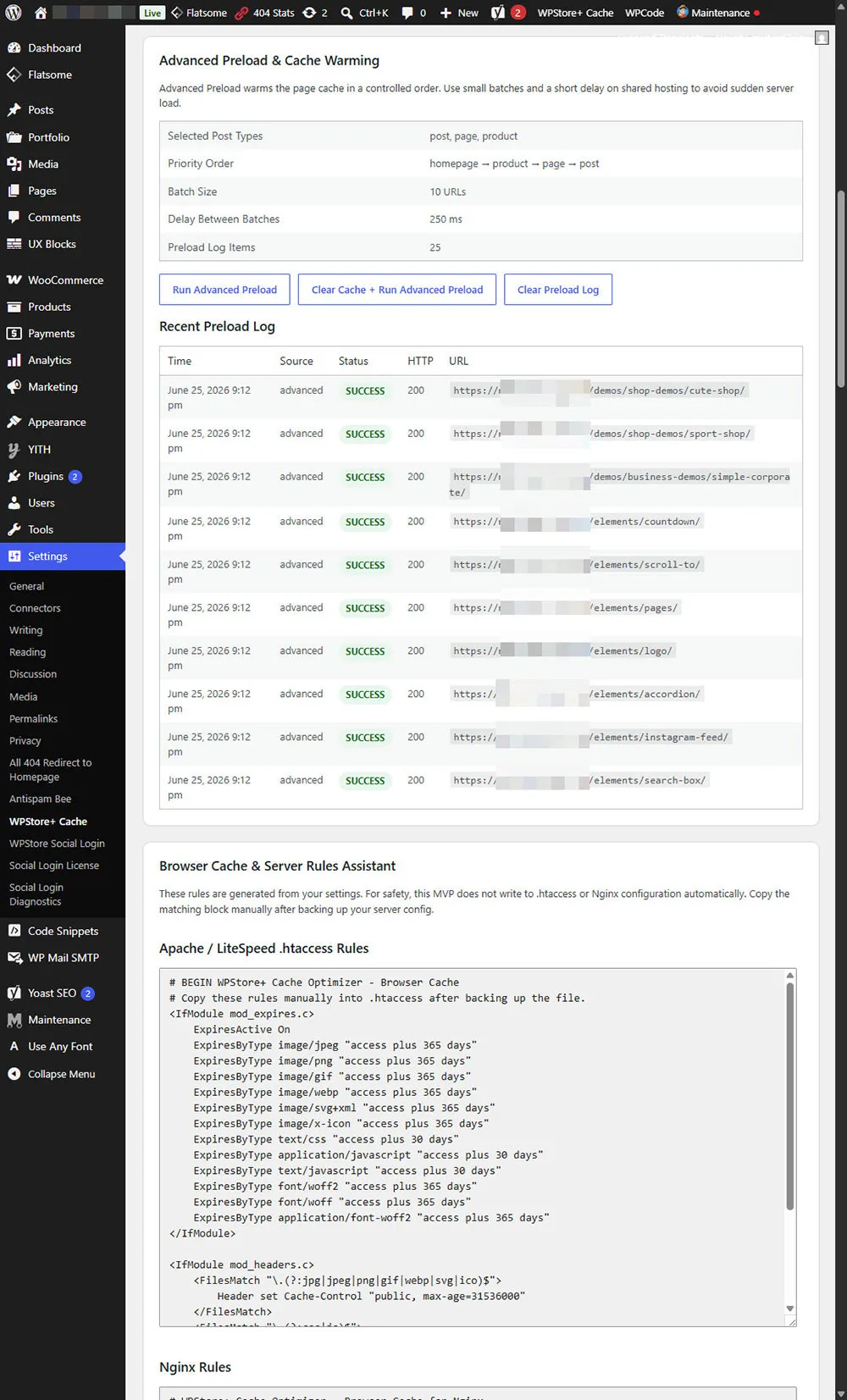Open Dashboard gauge icon in sidebar
Viewport: 847px width, 1400px height.
(14, 48)
